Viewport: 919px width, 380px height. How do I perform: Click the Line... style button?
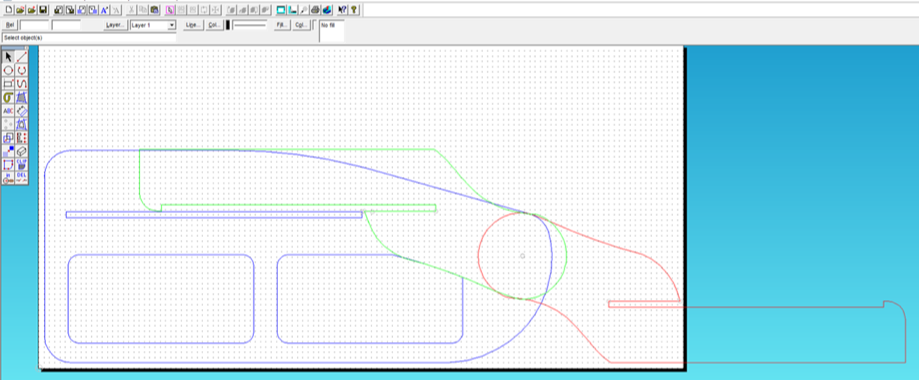(193, 25)
